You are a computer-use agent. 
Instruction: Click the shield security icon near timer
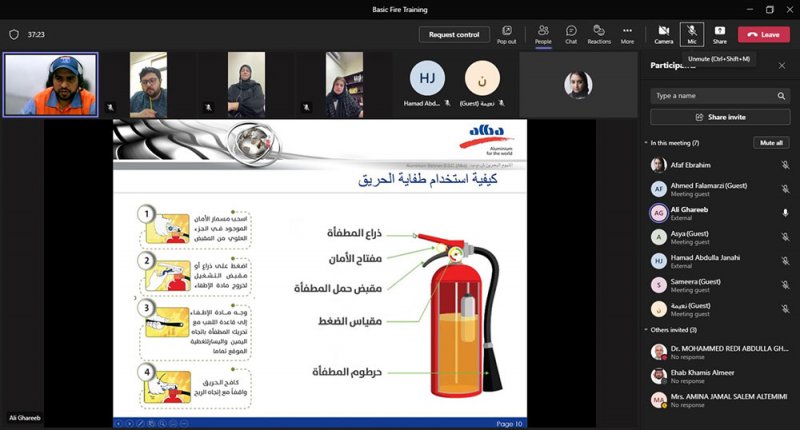click(x=14, y=34)
